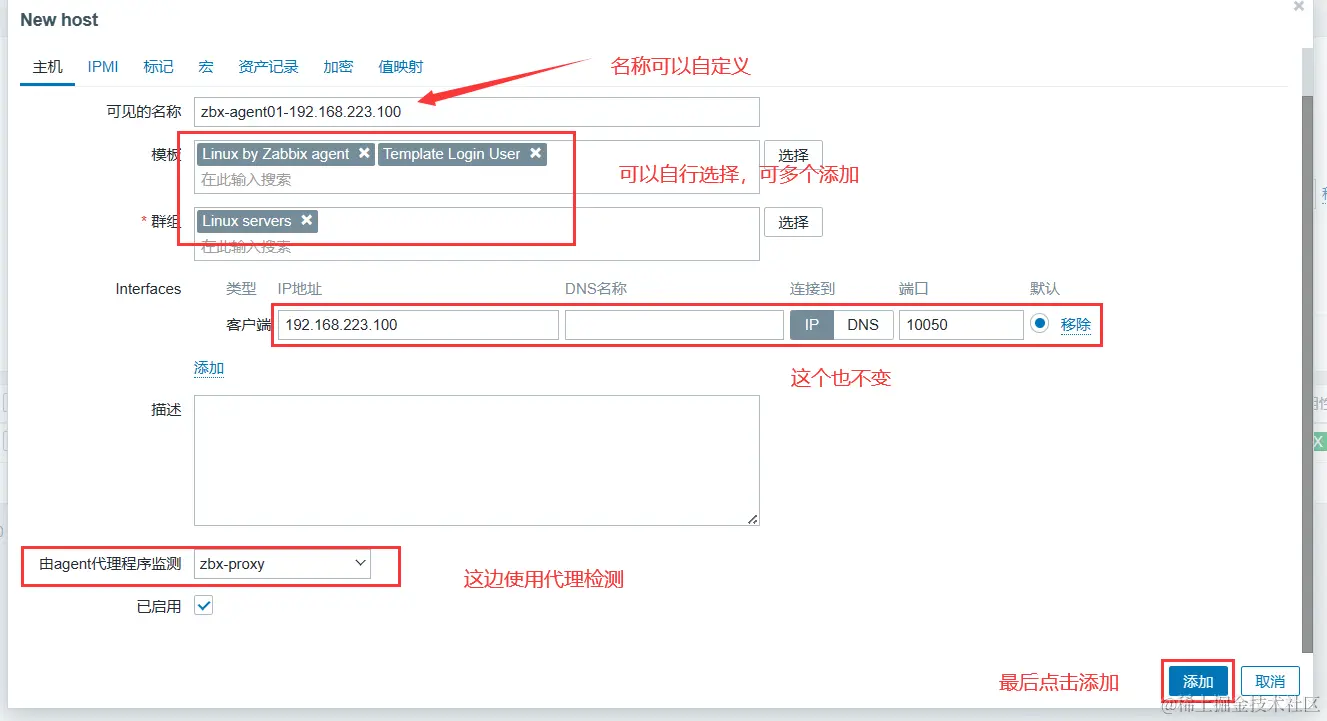Open the zbx-proxy monitoring dropdown

point(282,564)
